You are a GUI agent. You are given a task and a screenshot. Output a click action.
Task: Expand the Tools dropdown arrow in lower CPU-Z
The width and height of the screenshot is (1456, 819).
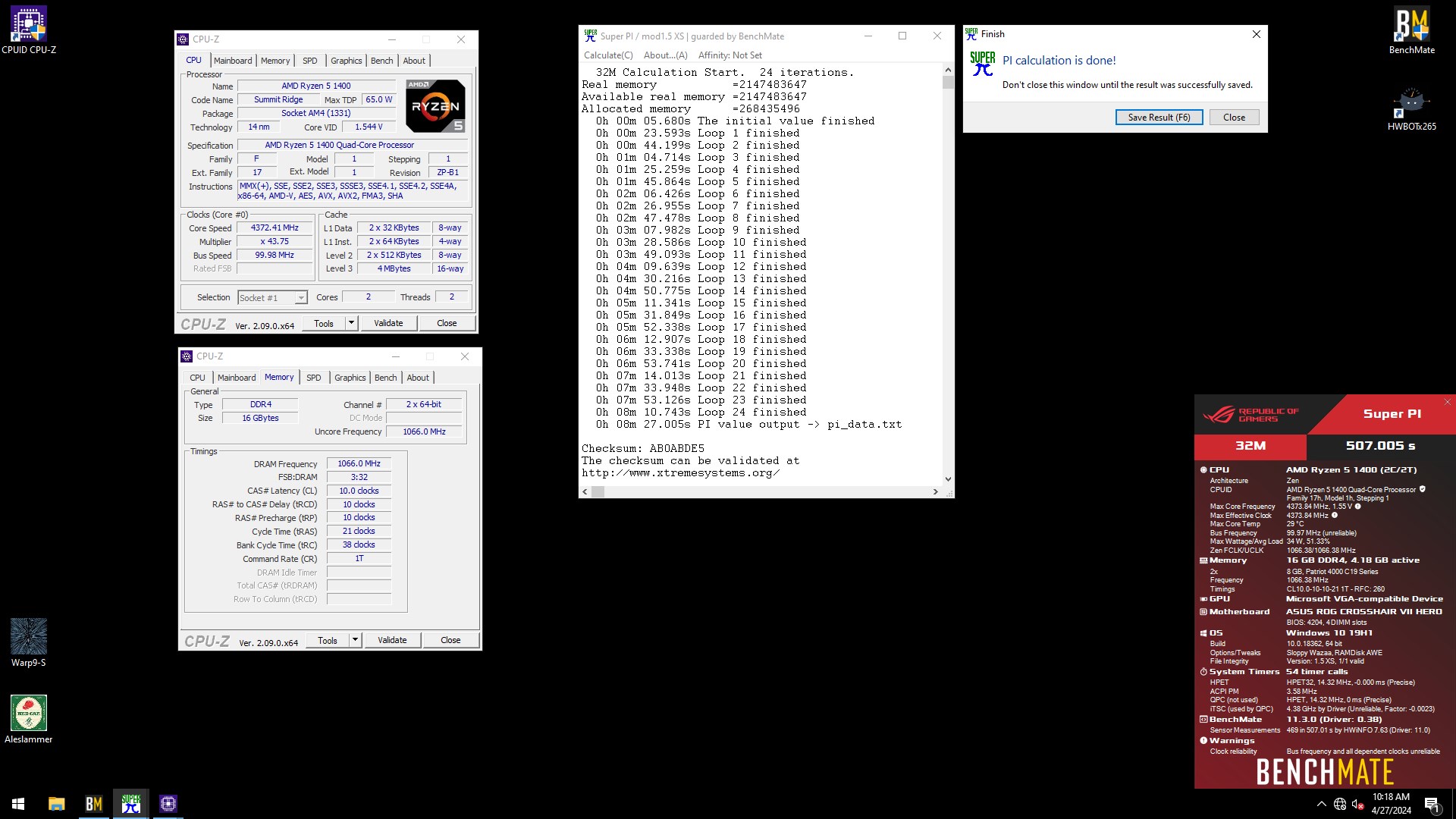click(355, 640)
